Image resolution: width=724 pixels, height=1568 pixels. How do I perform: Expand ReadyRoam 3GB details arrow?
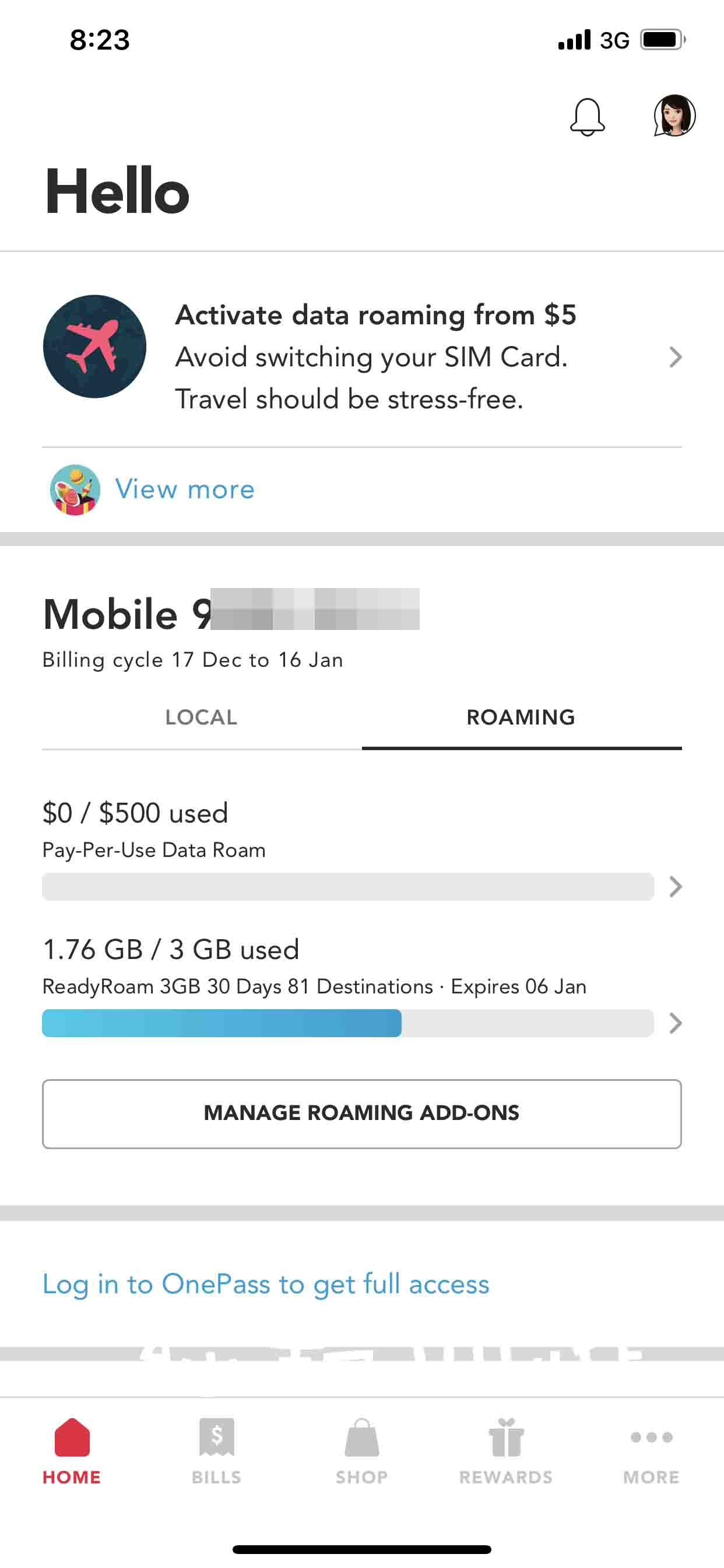tap(674, 1023)
